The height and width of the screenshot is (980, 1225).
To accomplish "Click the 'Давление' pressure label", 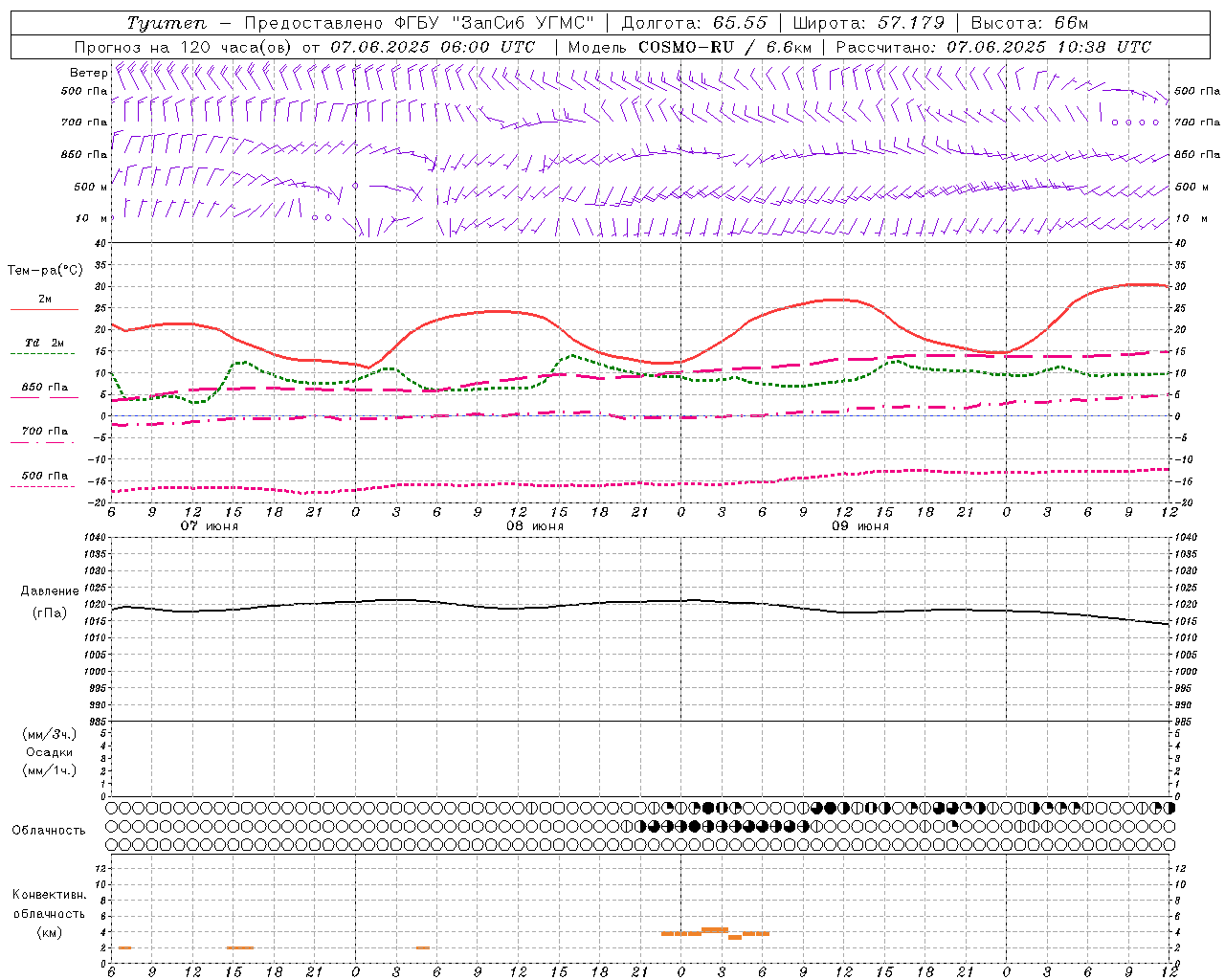I will point(50,591).
